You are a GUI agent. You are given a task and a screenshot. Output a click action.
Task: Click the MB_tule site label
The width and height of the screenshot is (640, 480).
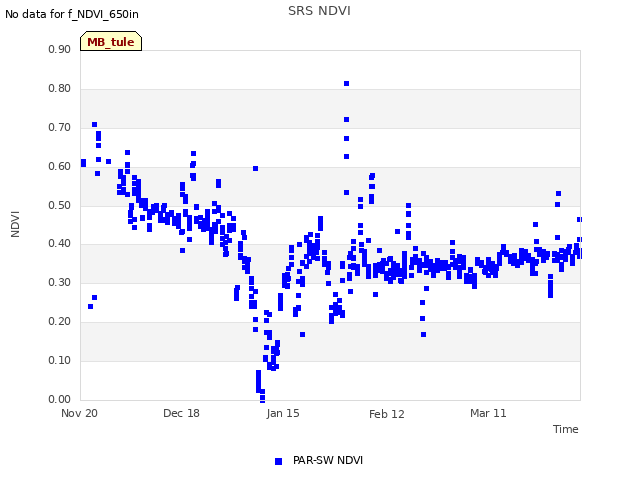111,42
